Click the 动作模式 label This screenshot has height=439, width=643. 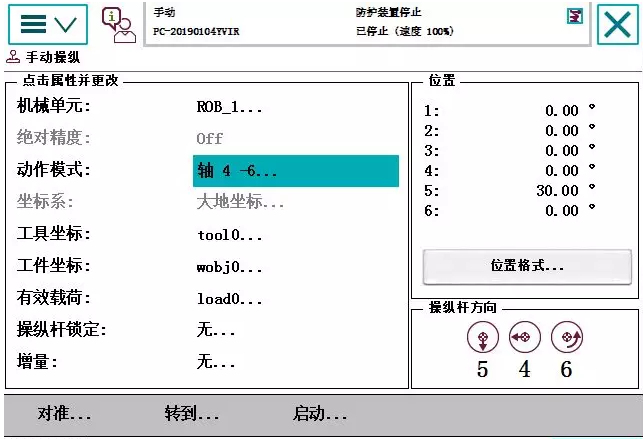(53, 169)
